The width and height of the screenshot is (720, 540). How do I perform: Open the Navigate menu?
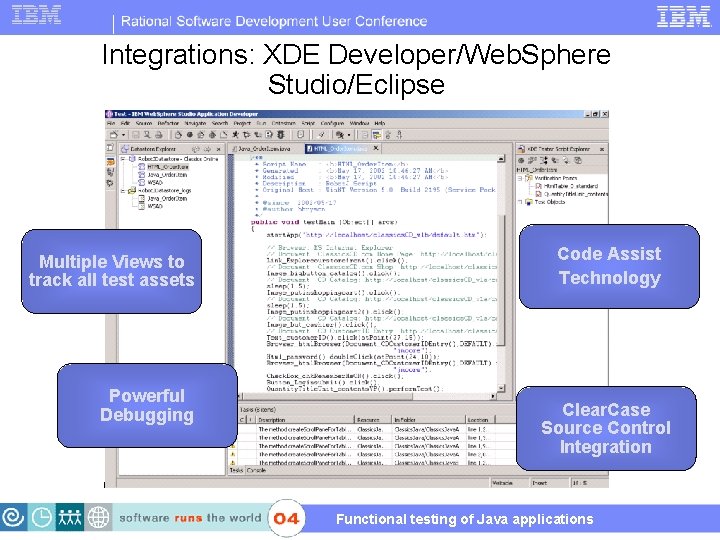(x=195, y=123)
